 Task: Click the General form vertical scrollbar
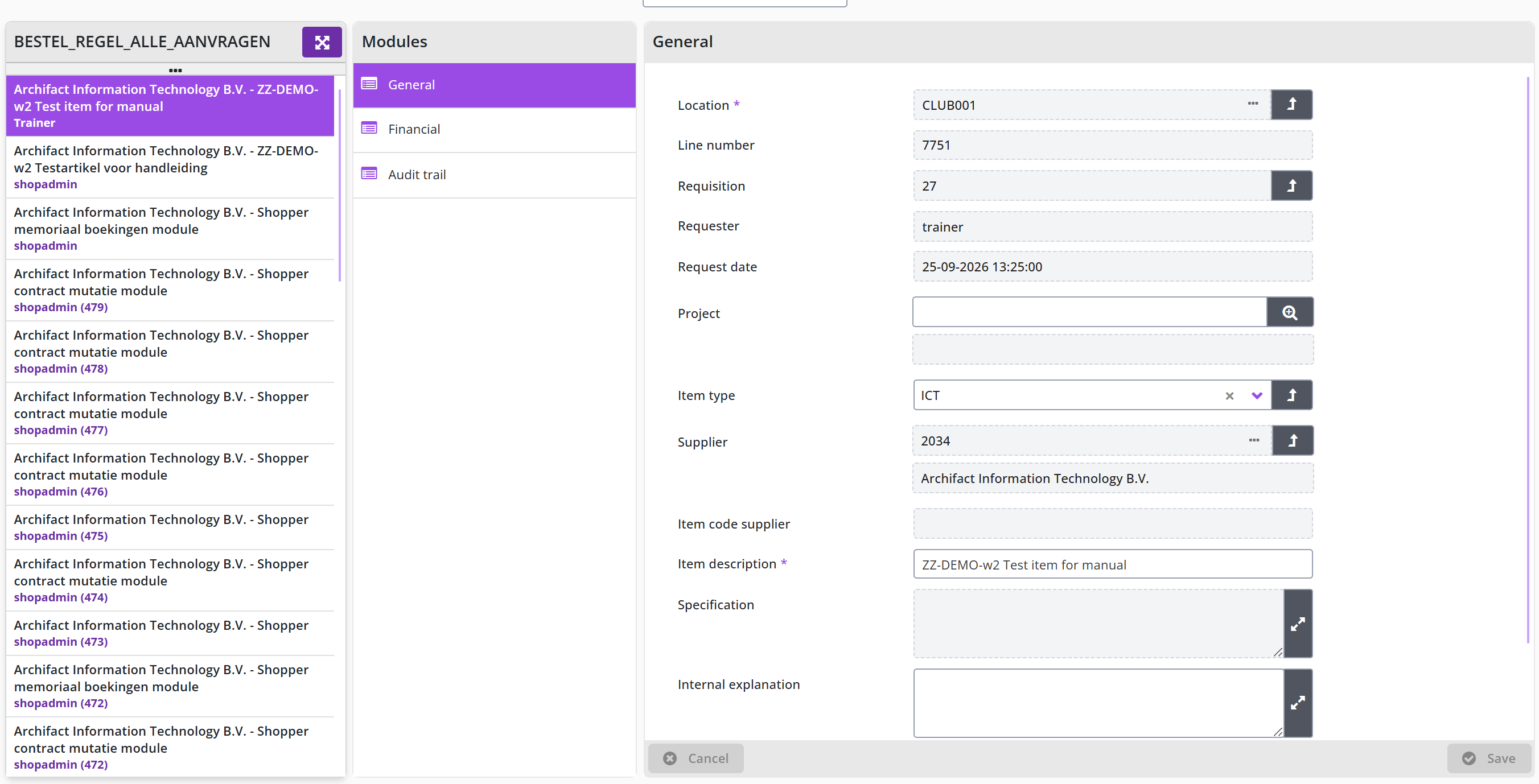pyautogui.click(x=1528, y=360)
